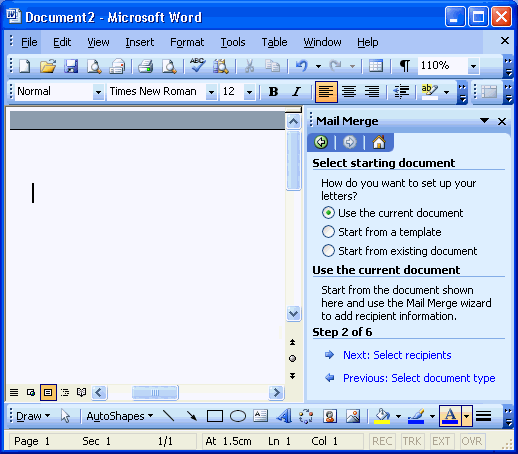Align text left

(326, 91)
